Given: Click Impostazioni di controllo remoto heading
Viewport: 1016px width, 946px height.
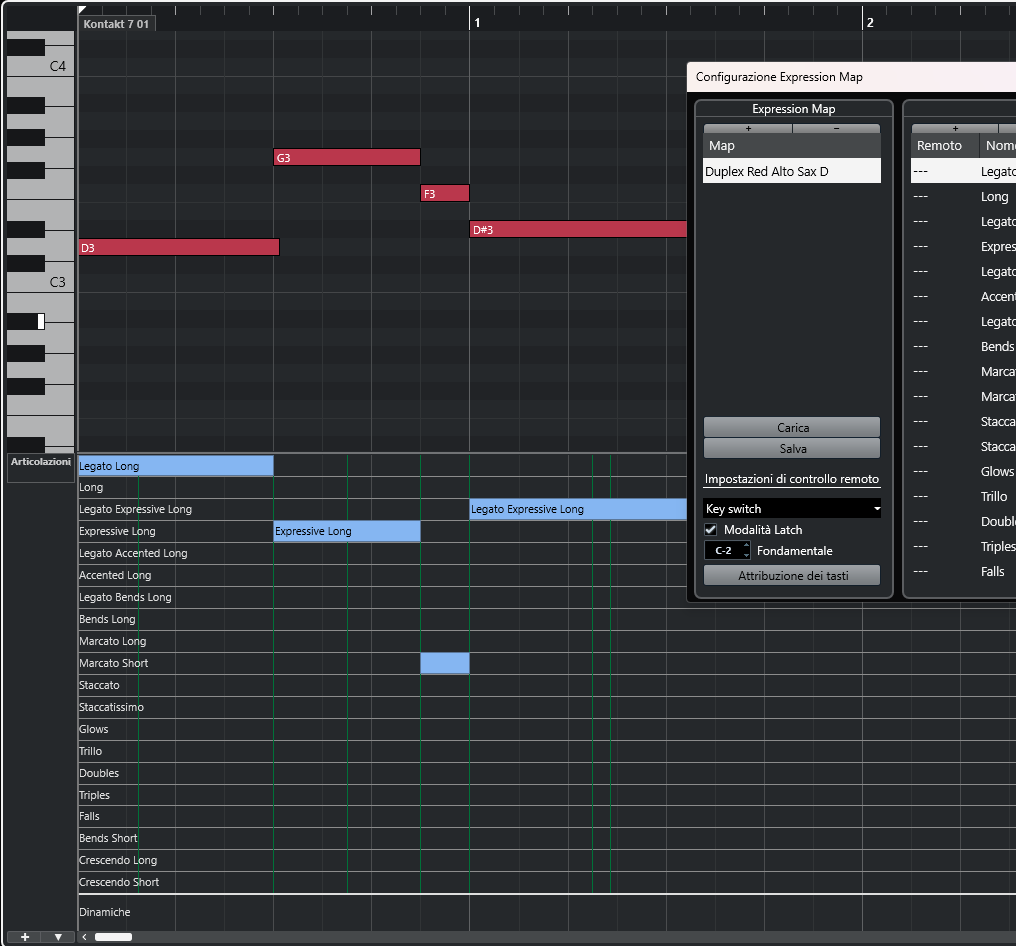Looking at the screenshot, I should tap(792, 479).
